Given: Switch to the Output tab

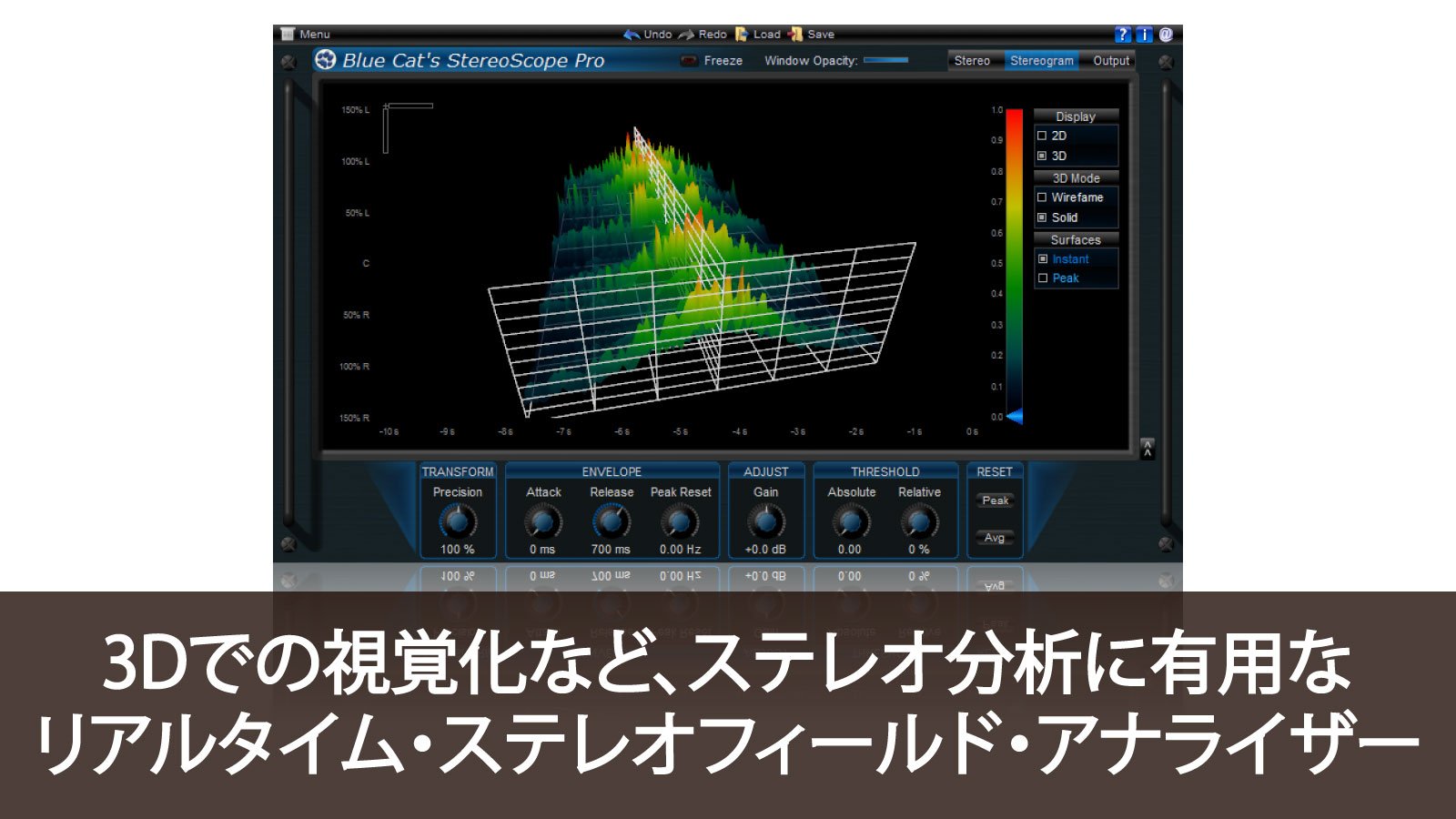Looking at the screenshot, I should [x=1111, y=61].
